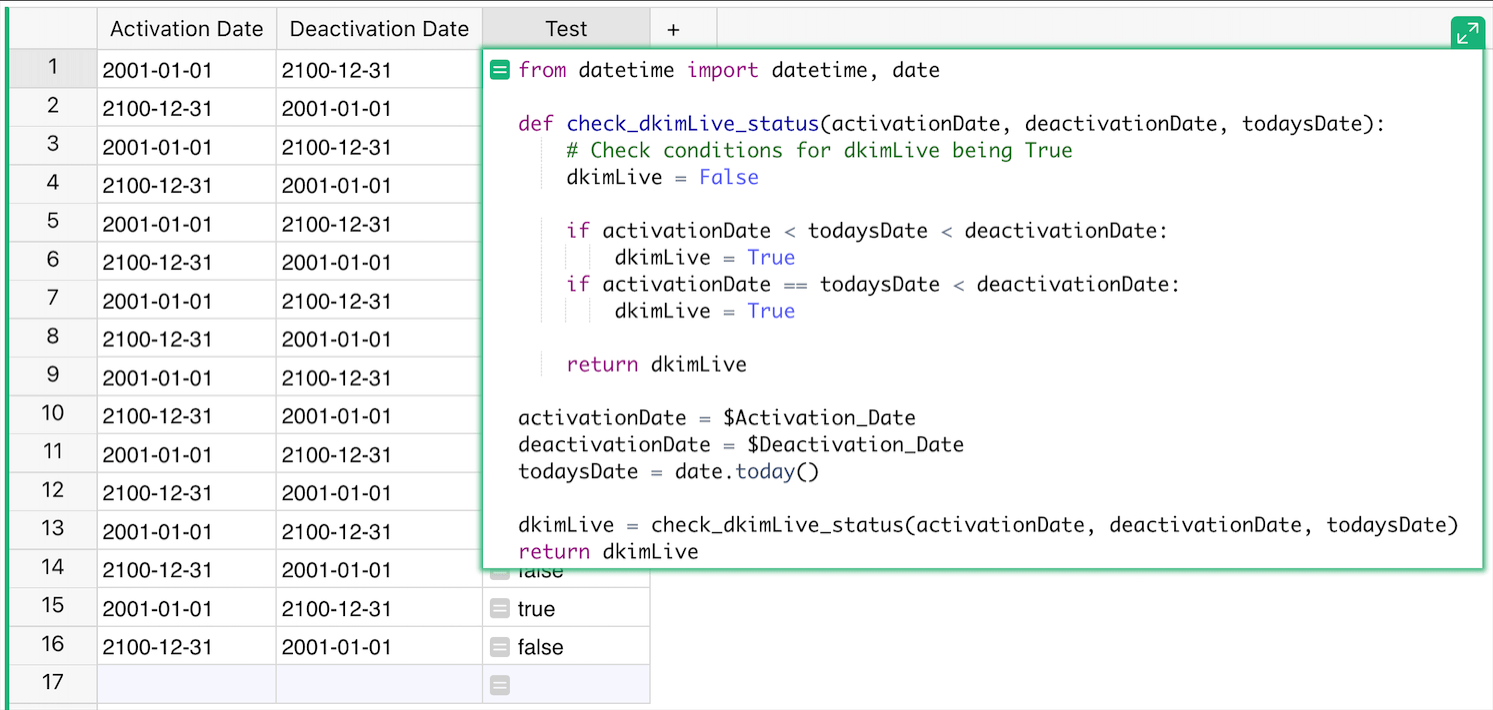The image size is (1493, 710).
Task: Select the Test column header
Action: coord(566,29)
